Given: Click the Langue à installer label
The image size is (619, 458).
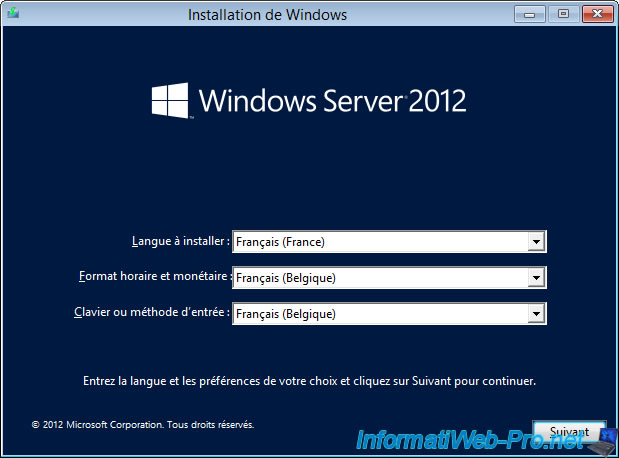Looking at the screenshot, I should (180, 241).
